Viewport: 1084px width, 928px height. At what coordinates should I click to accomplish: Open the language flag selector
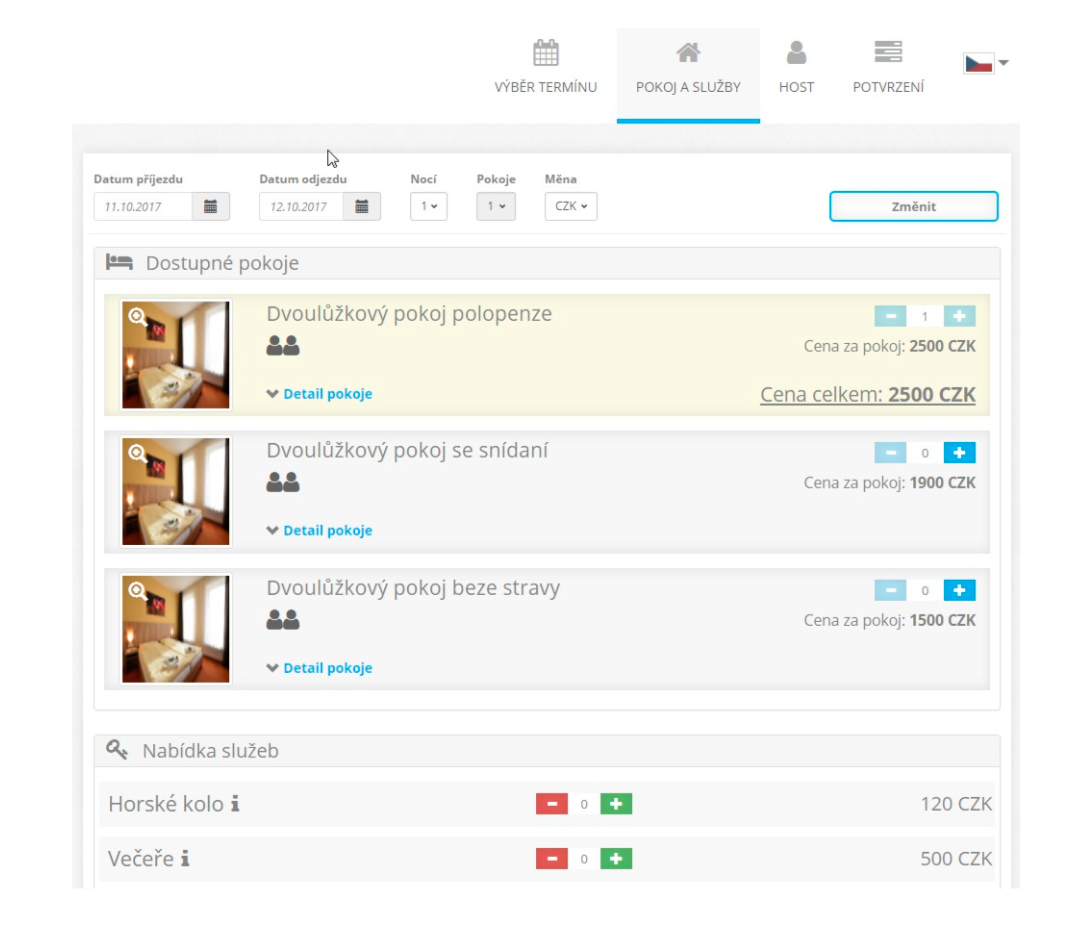985,63
